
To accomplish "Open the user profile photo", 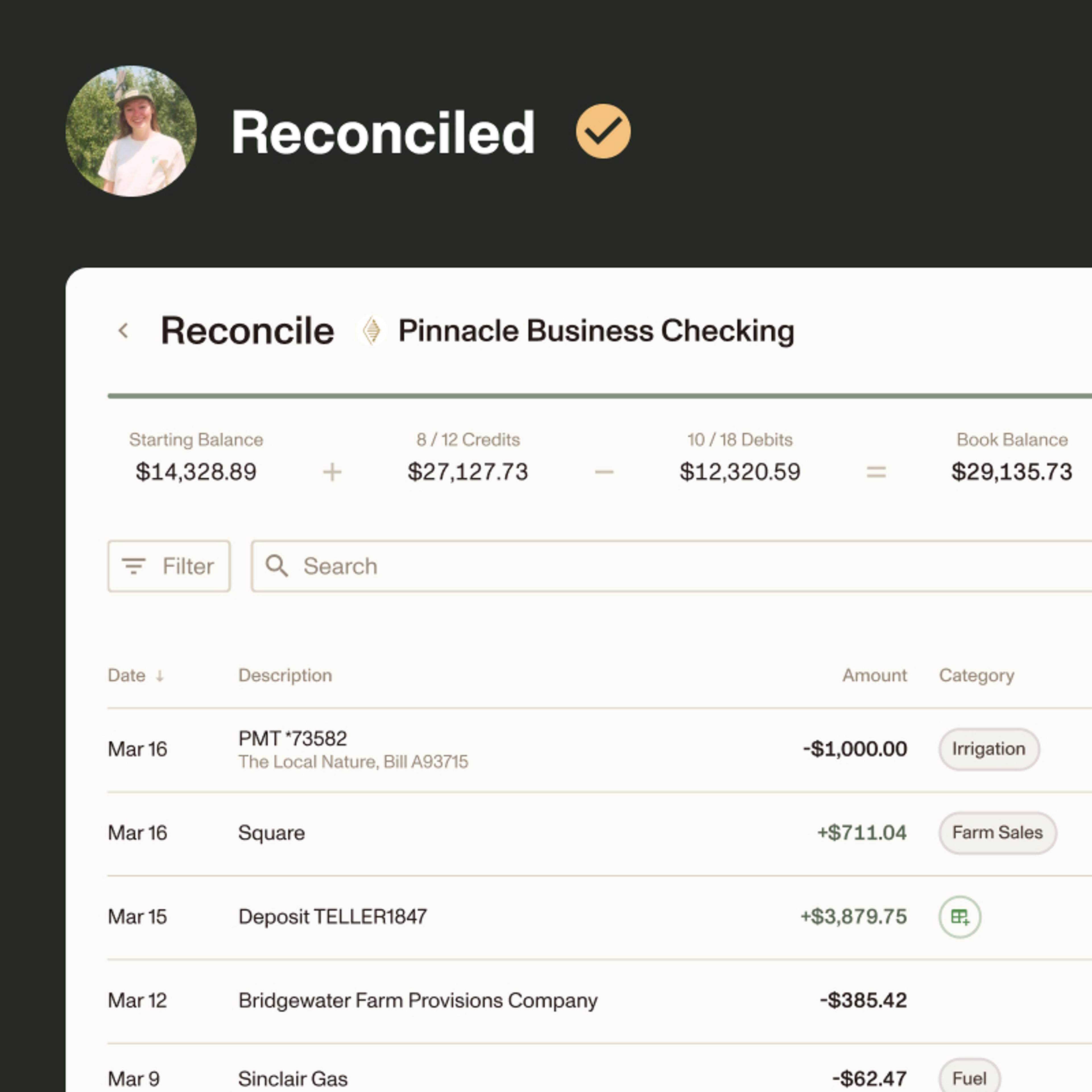I will coord(131,131).
